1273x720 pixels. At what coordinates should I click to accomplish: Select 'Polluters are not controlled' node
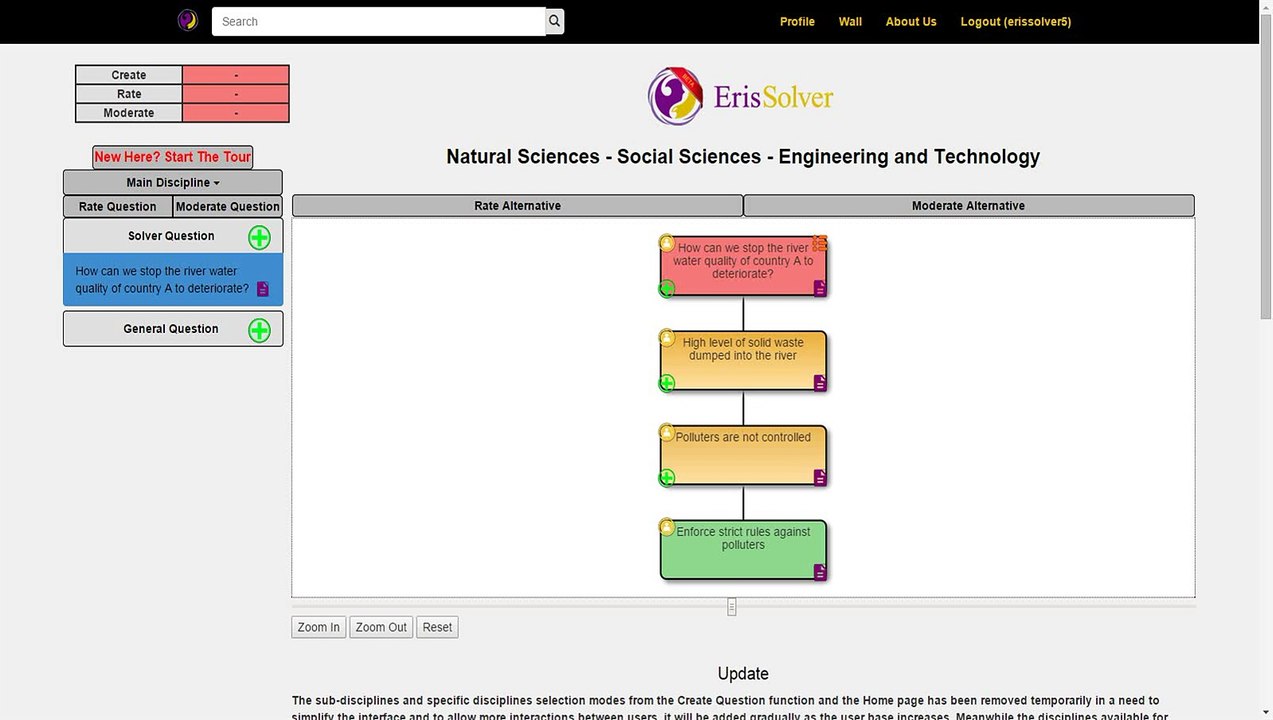point(743,455)
